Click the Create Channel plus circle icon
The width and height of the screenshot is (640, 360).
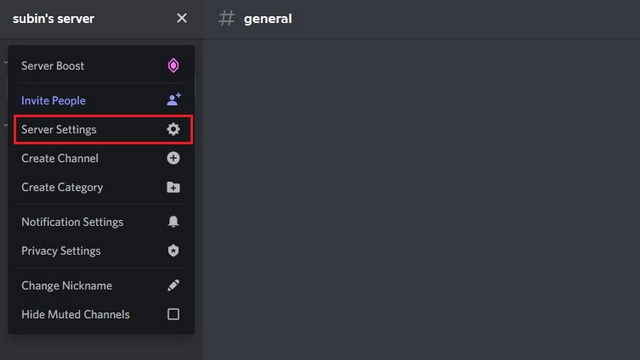173,158
